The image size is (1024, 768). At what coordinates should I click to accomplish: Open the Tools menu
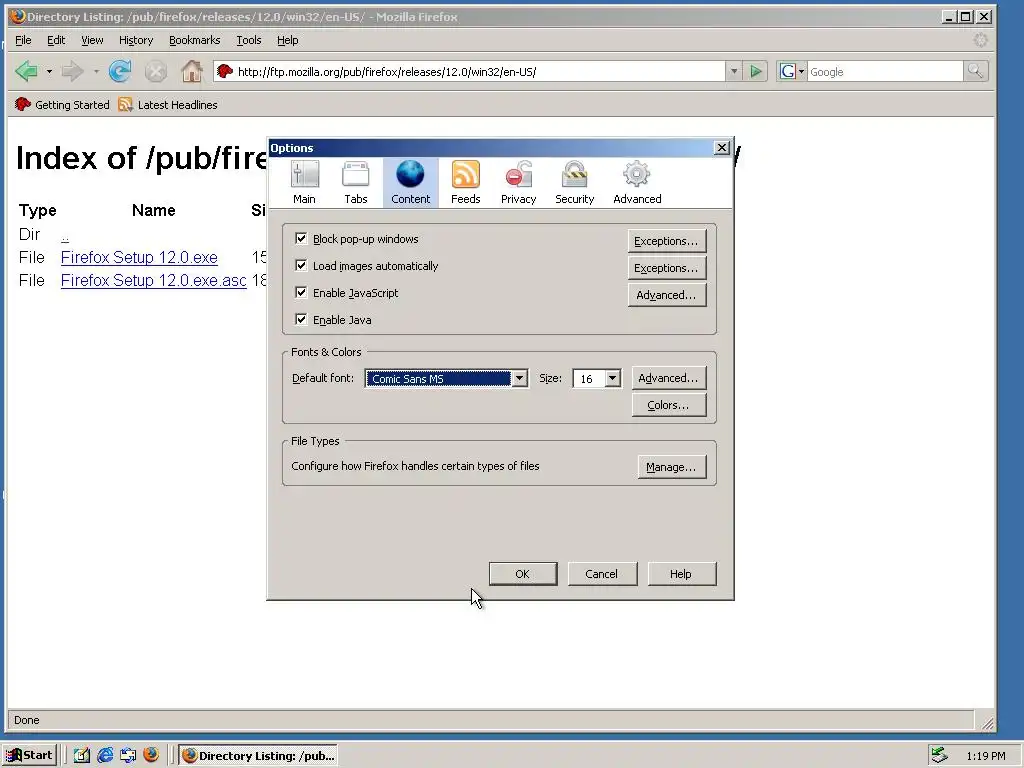click(x=249, y=40)
